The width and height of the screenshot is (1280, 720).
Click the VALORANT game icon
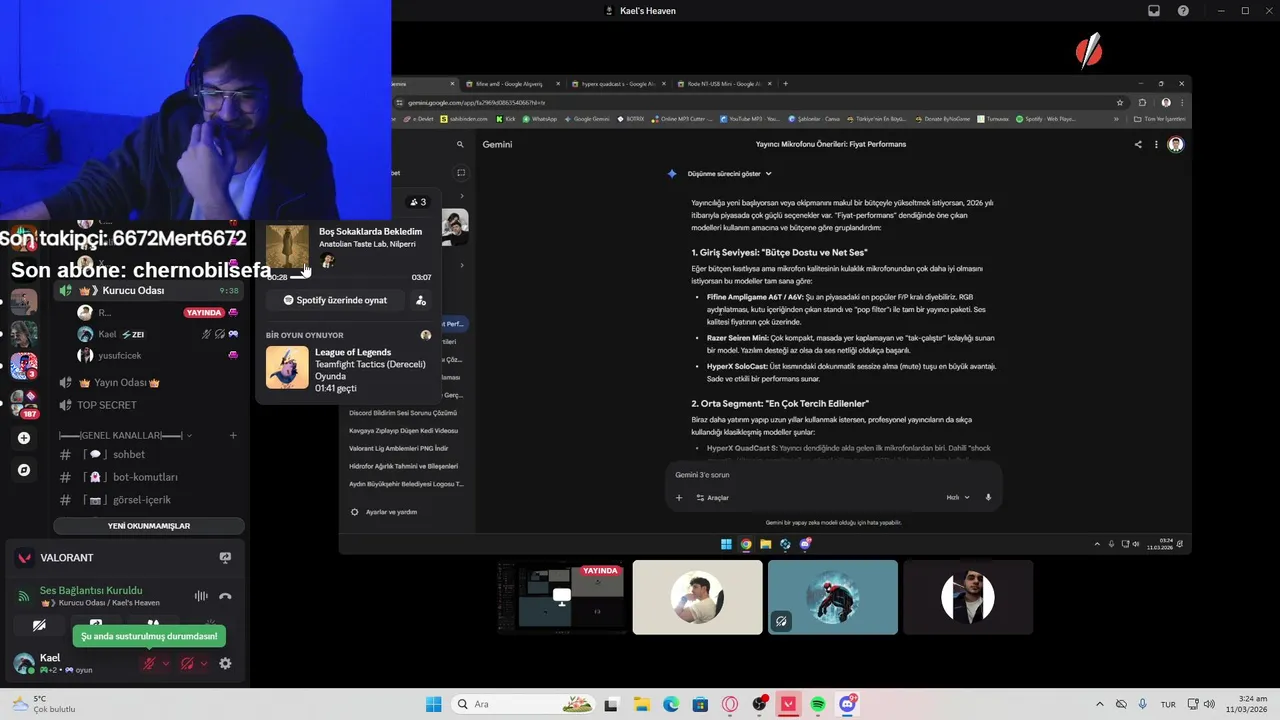(24, 558)
